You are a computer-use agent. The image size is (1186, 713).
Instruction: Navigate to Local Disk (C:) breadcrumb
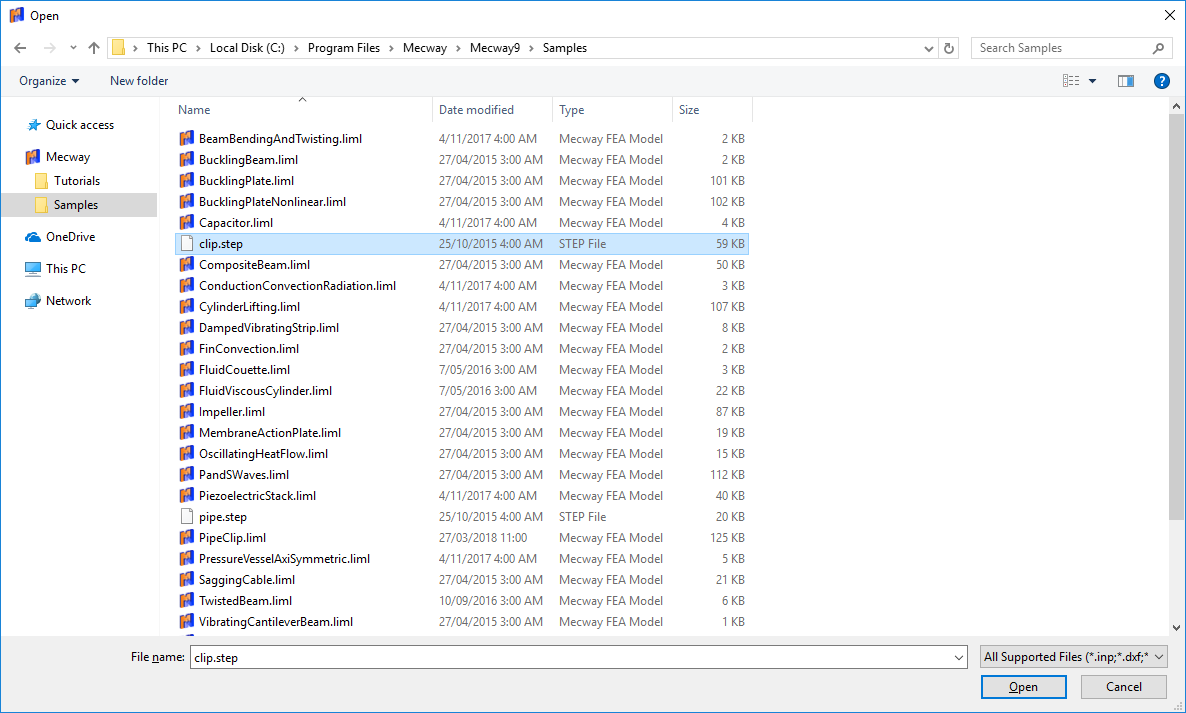247,48
